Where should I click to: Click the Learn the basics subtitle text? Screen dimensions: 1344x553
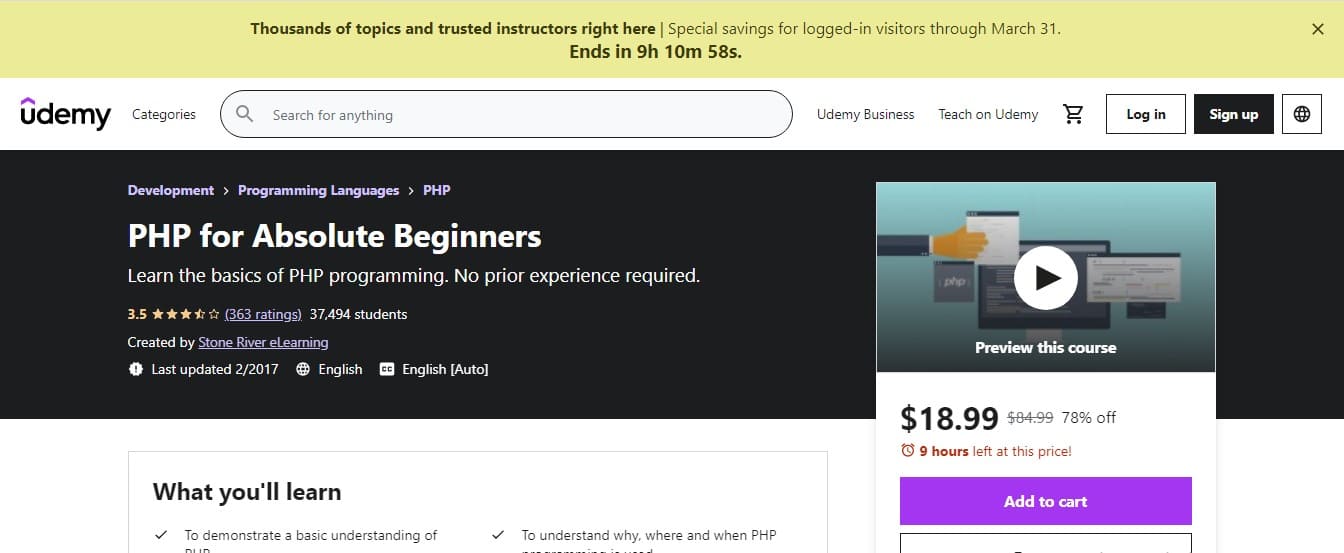click(414, 275)
